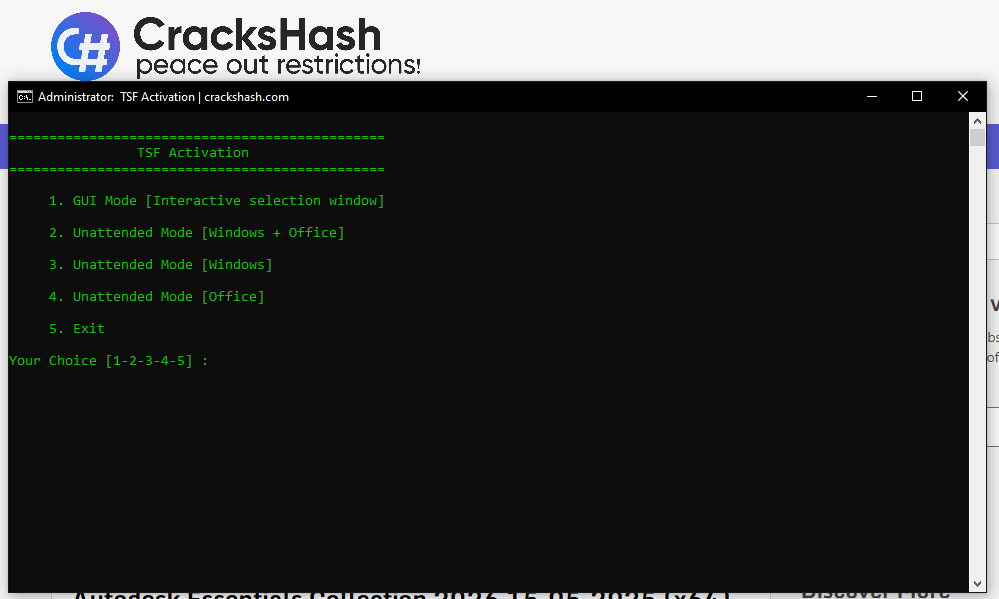Click option '1. GUI Mode [Interactive selection window]'

click(x=217, y=201)
